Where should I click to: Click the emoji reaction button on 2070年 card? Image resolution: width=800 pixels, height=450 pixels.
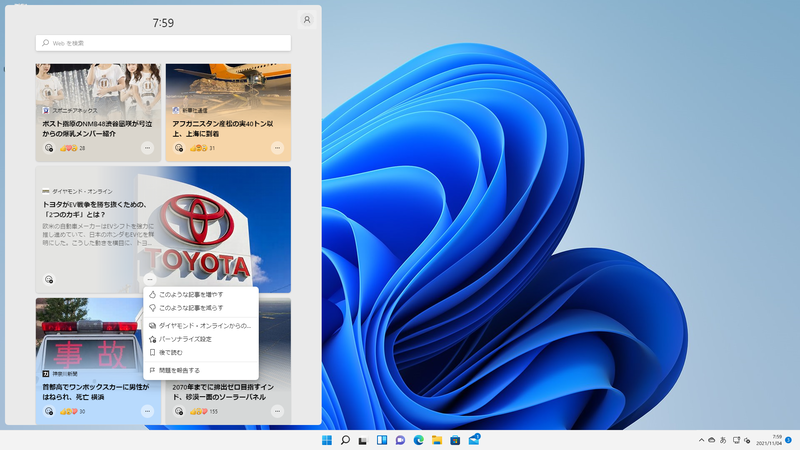179,411
